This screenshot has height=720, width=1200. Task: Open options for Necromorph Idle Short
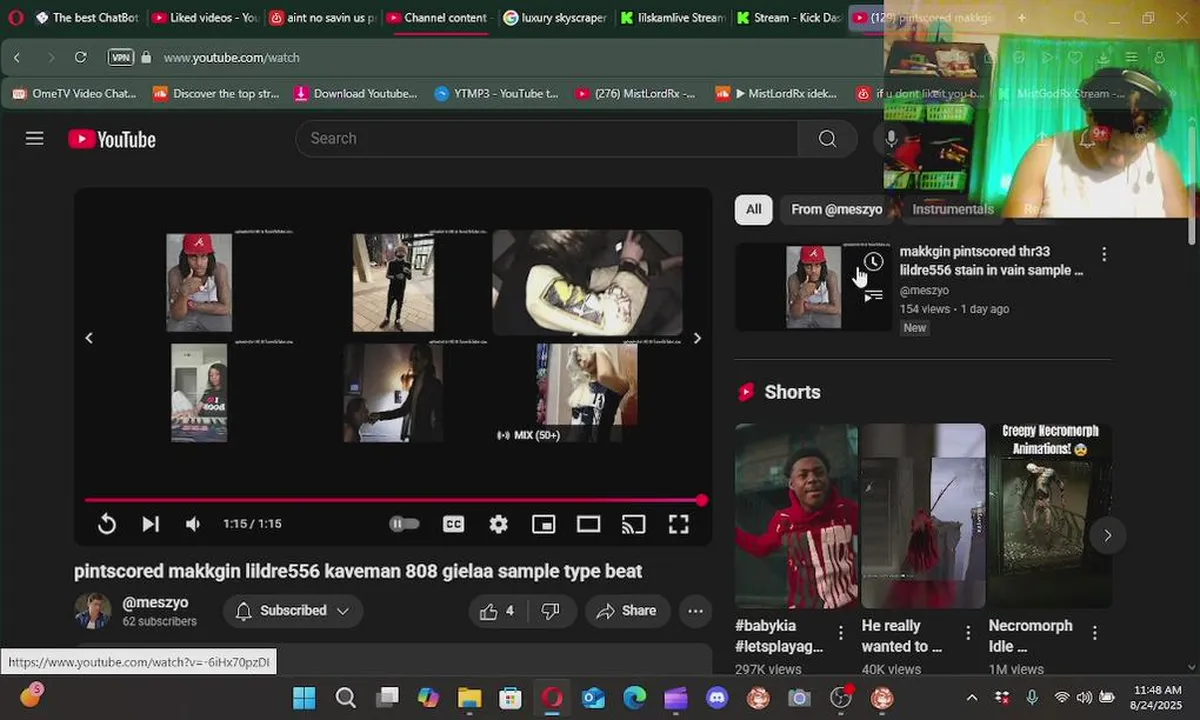coord(1095,632)
